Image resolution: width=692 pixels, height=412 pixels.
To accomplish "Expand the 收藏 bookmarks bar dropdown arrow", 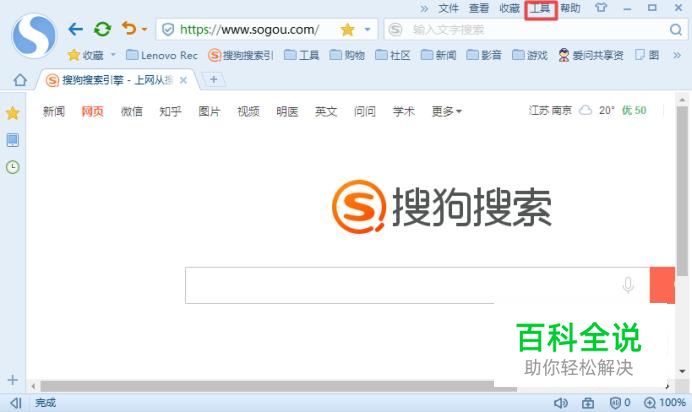I will 113,55.
